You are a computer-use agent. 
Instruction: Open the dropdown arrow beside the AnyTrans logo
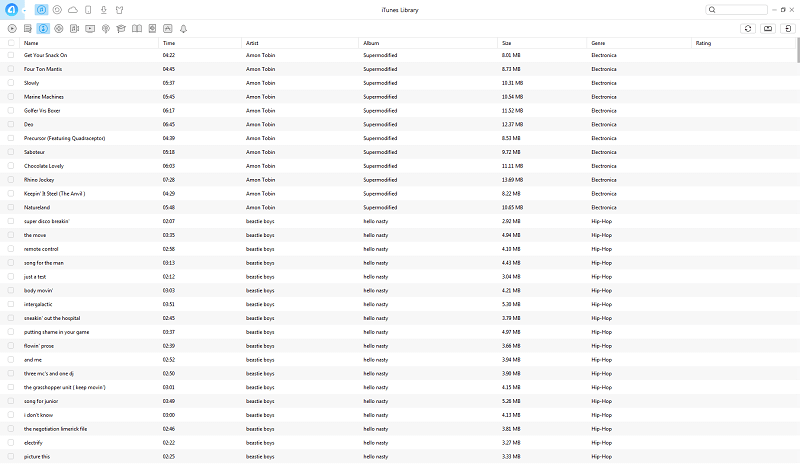[24, 11]
